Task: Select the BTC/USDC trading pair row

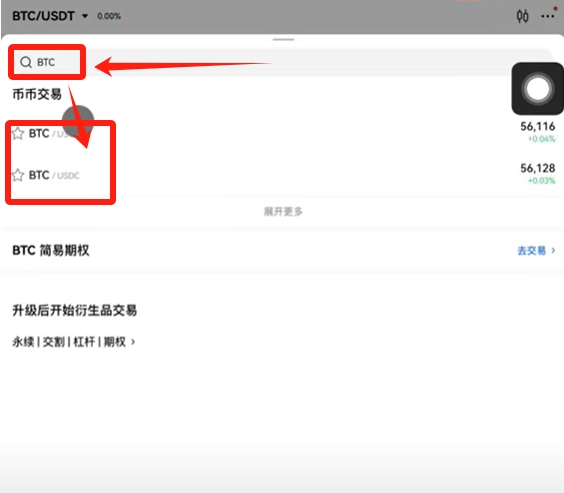Action: click(x=282, y=175)
